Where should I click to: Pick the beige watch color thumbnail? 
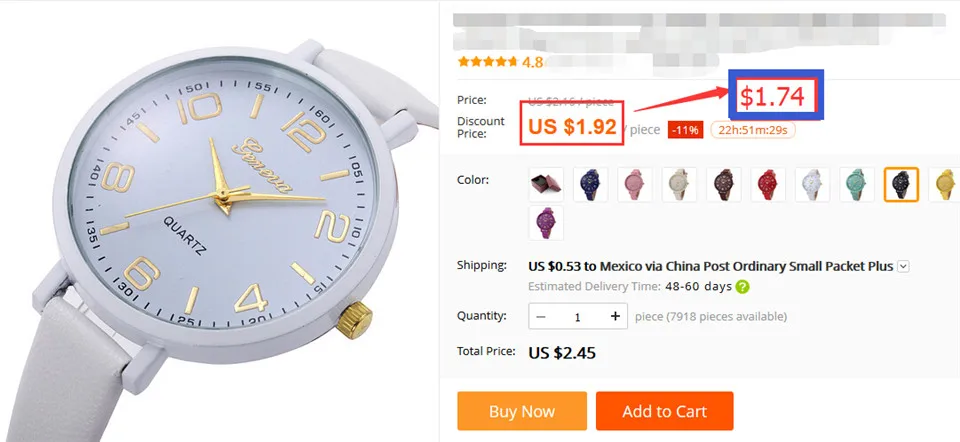tap(680, 184)
